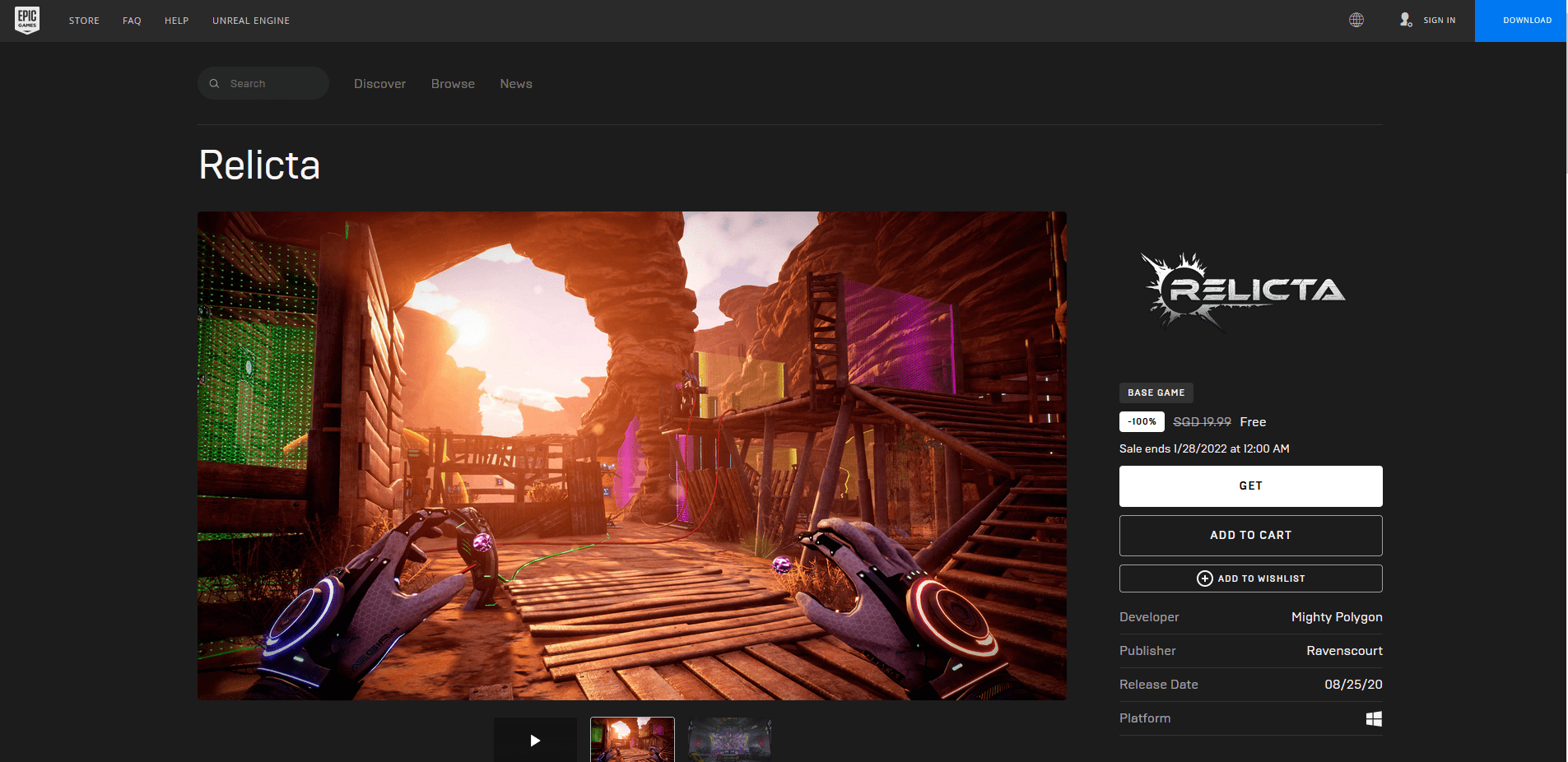Select the third media thumbnail
Screen dimensions: 1568x762
point(729,740)
